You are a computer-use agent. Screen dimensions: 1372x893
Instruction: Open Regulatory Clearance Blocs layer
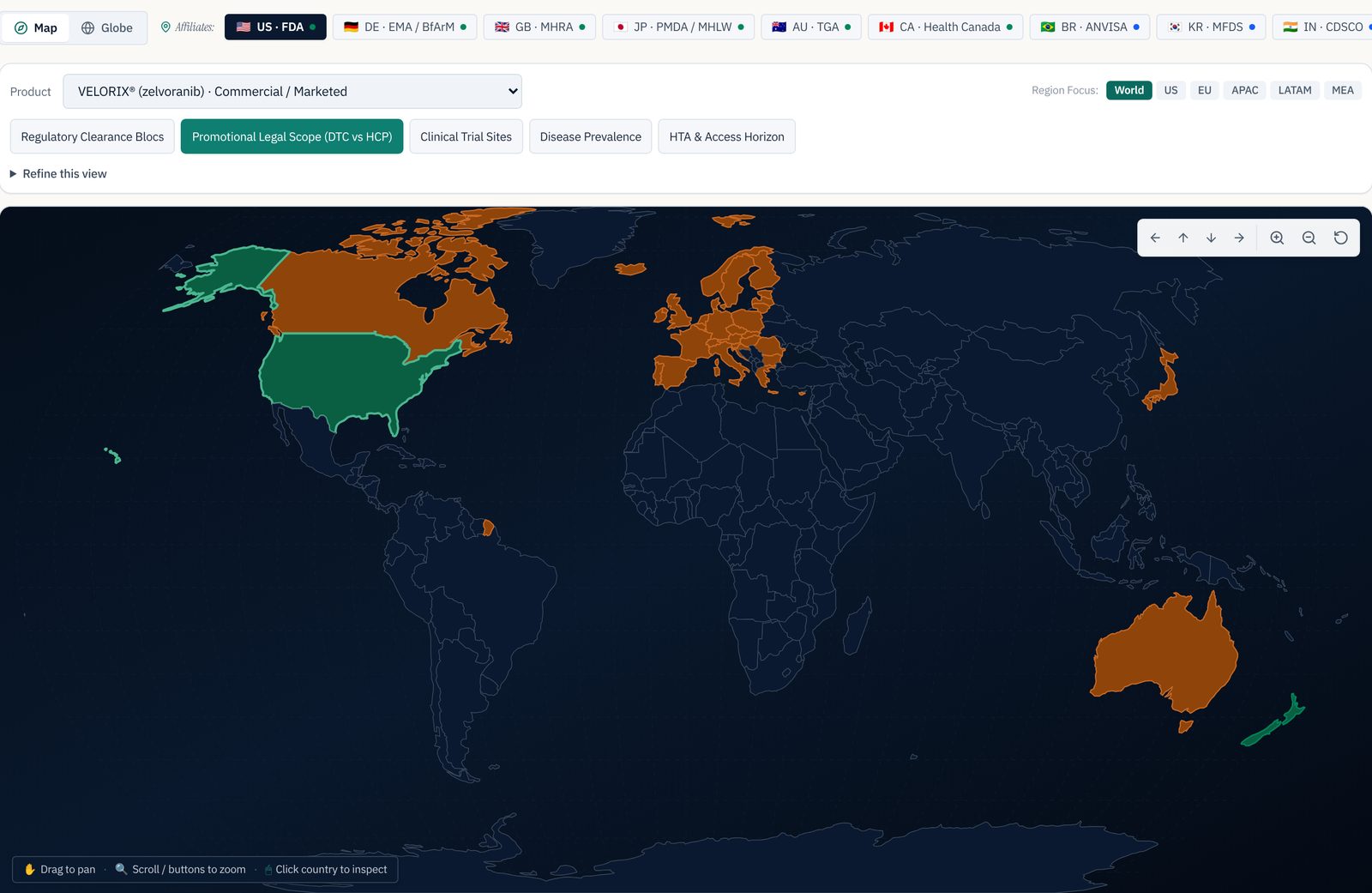(93, 136)
